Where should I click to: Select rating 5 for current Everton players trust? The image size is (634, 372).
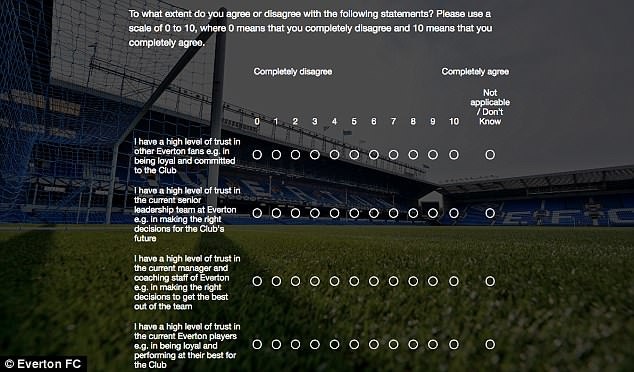tap(354, 344)
